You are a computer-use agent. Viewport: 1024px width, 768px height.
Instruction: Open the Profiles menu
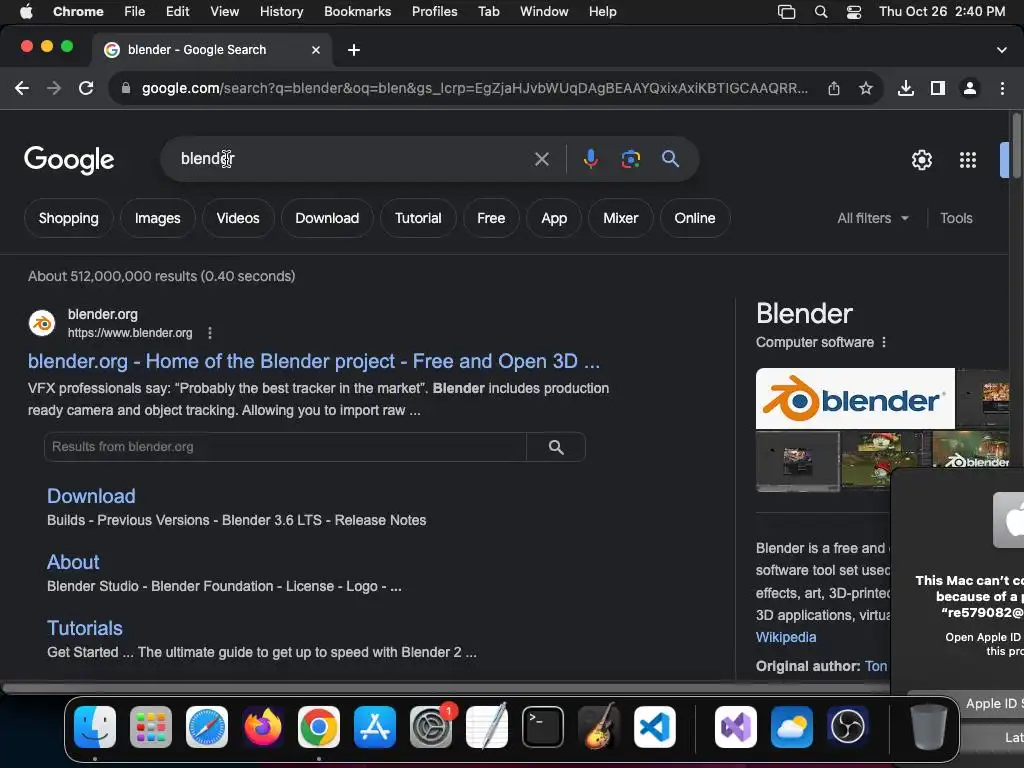[434, 12]
